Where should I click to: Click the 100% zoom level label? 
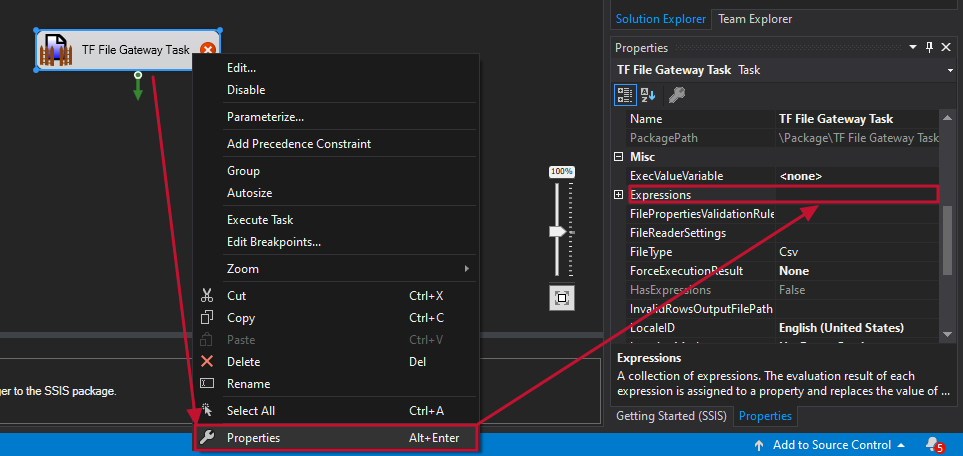[561, 171]
